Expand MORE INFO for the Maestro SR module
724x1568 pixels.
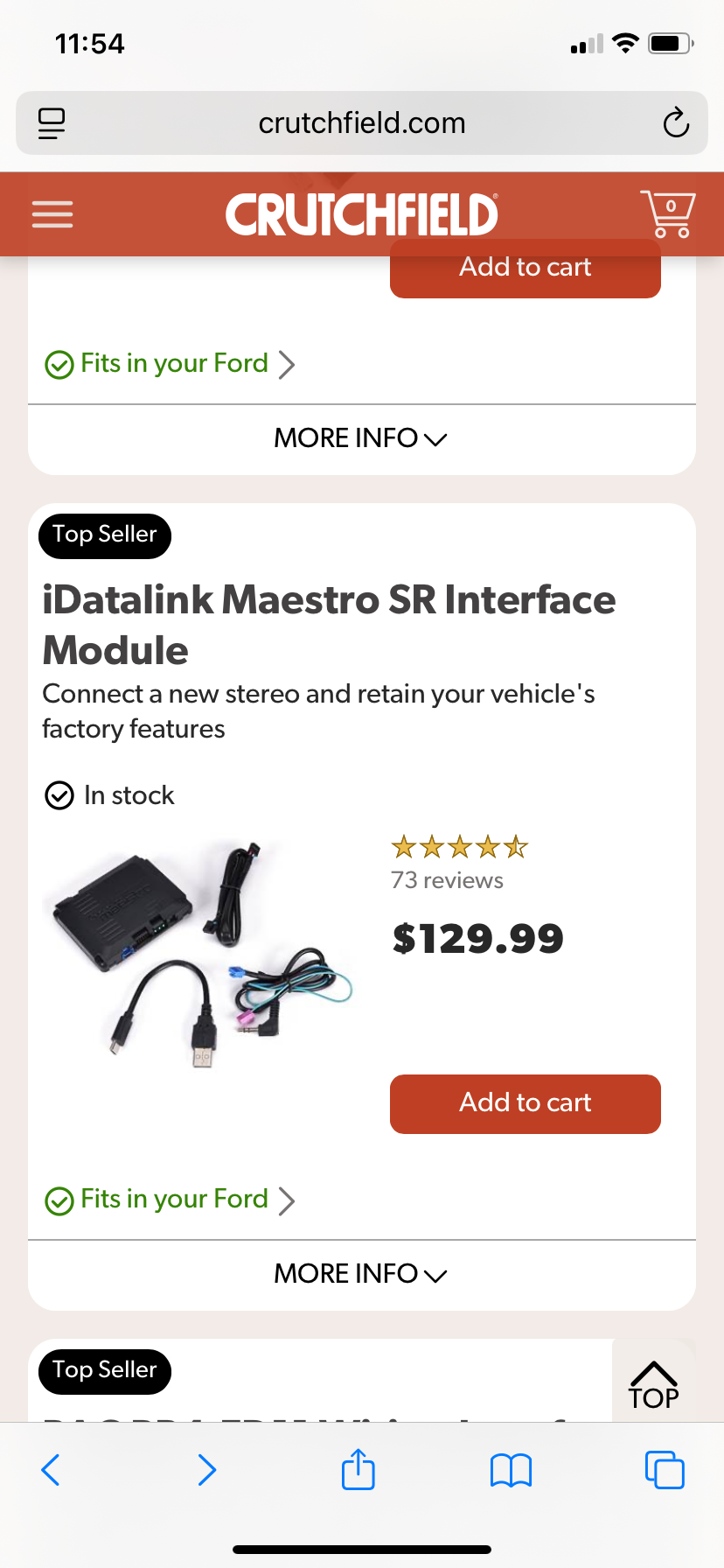[x=360, y=1274]
